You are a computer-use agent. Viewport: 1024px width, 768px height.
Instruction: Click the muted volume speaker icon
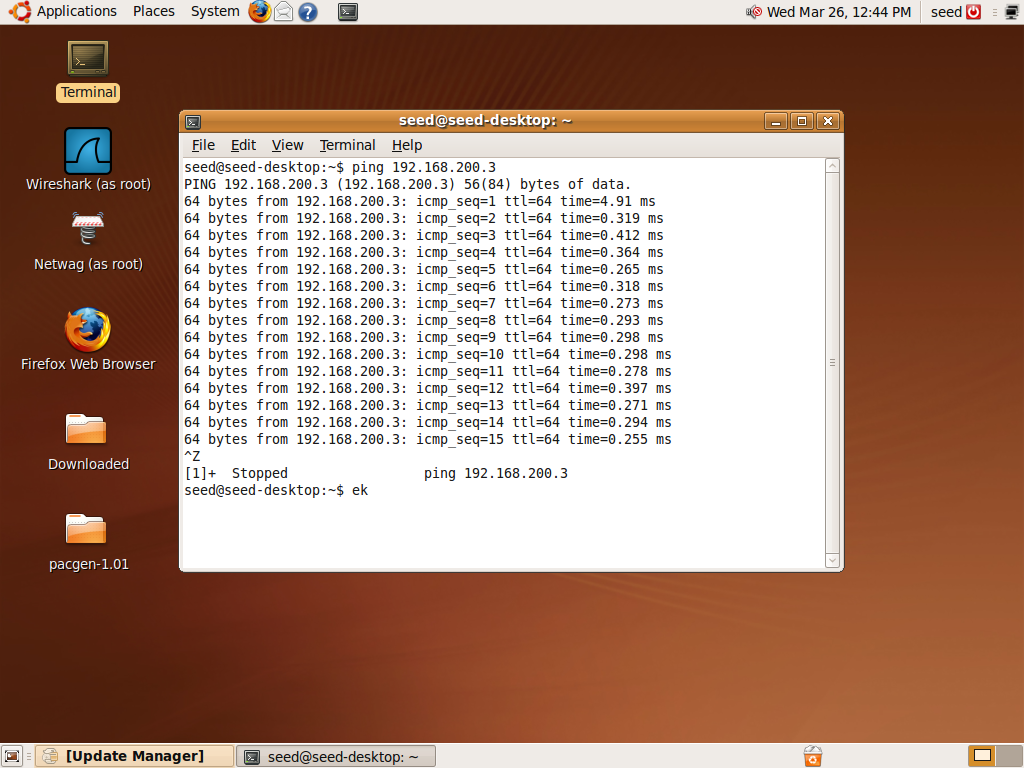(754, 12)
